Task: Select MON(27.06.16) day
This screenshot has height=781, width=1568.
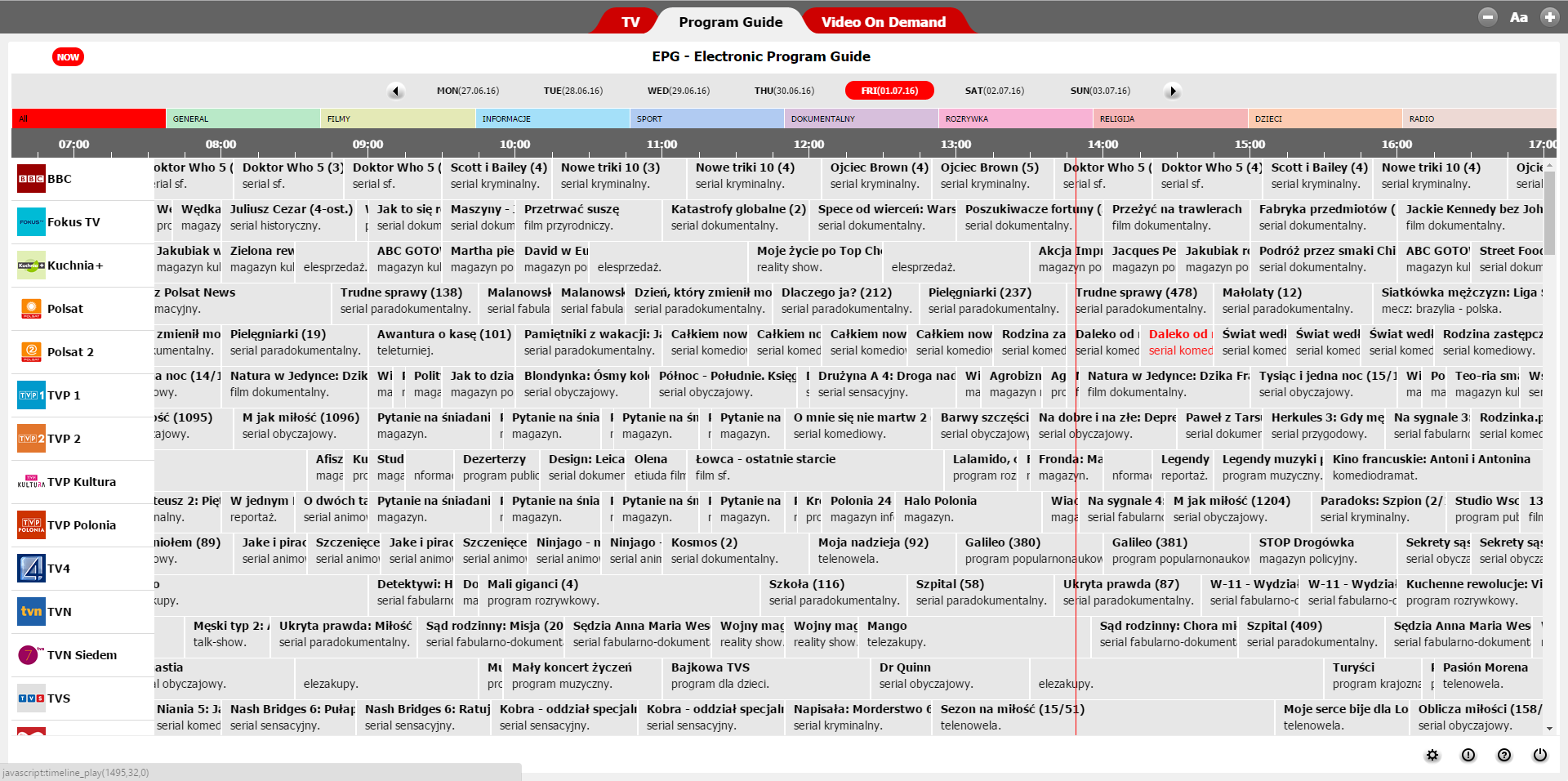Action: pos(468,91)
